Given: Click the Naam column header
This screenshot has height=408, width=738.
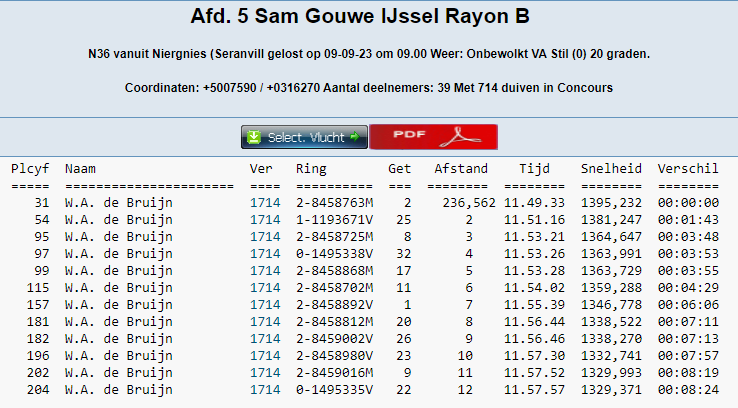Looking at the screenshot, I should coord(80,168).
